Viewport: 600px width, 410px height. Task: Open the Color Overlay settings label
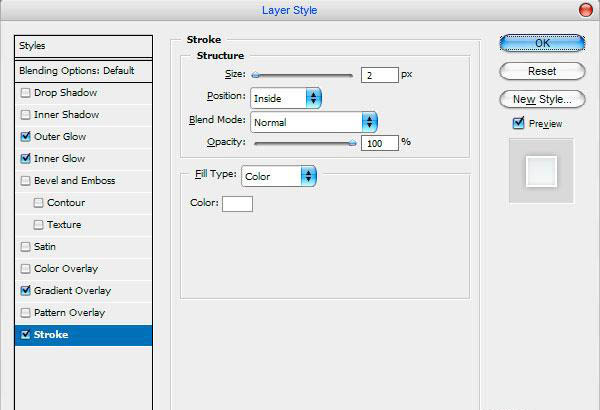tap(66, 269)
